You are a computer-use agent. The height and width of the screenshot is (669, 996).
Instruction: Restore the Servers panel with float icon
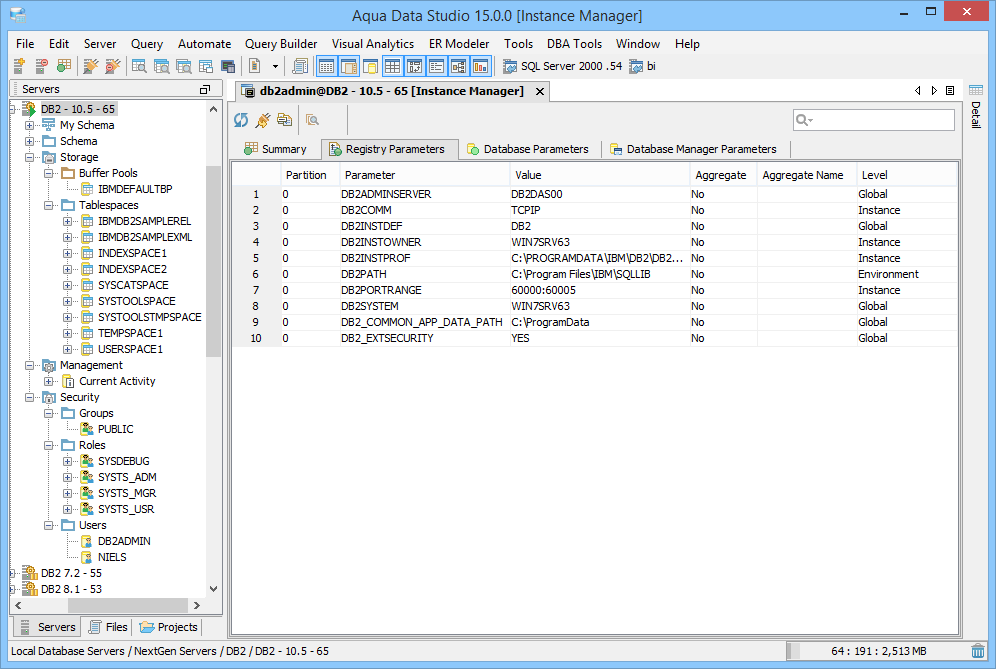(205, 90)
